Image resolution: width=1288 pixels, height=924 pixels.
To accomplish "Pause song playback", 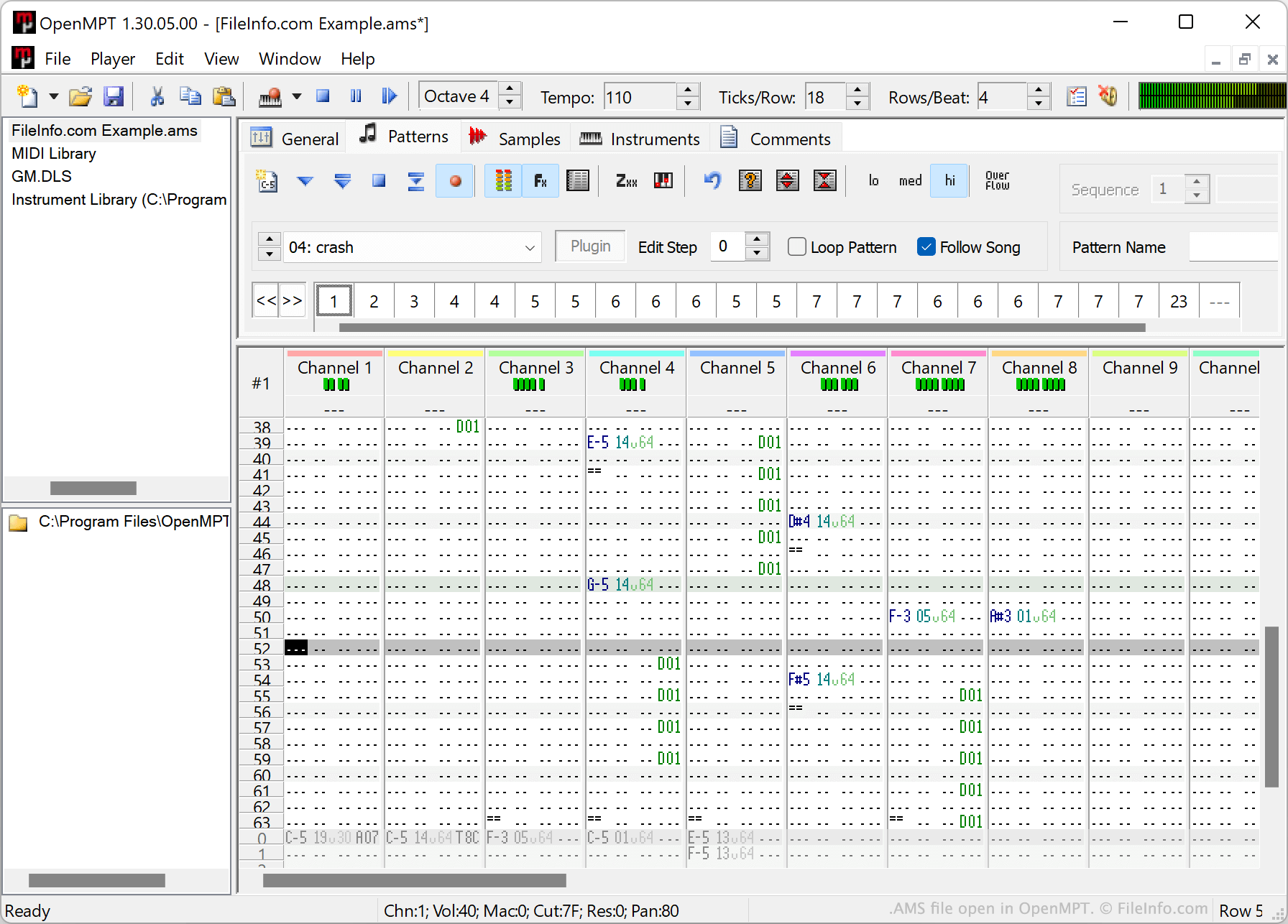I will pyautogui.click(x=356, y=96).
